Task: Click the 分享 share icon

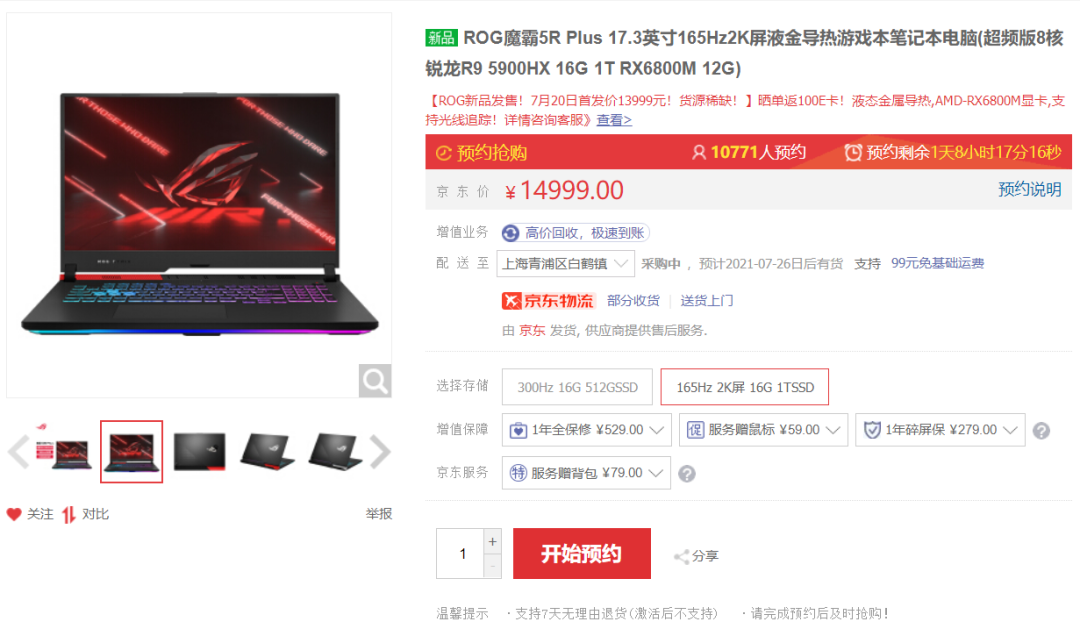Action: [x=682, y=557]
